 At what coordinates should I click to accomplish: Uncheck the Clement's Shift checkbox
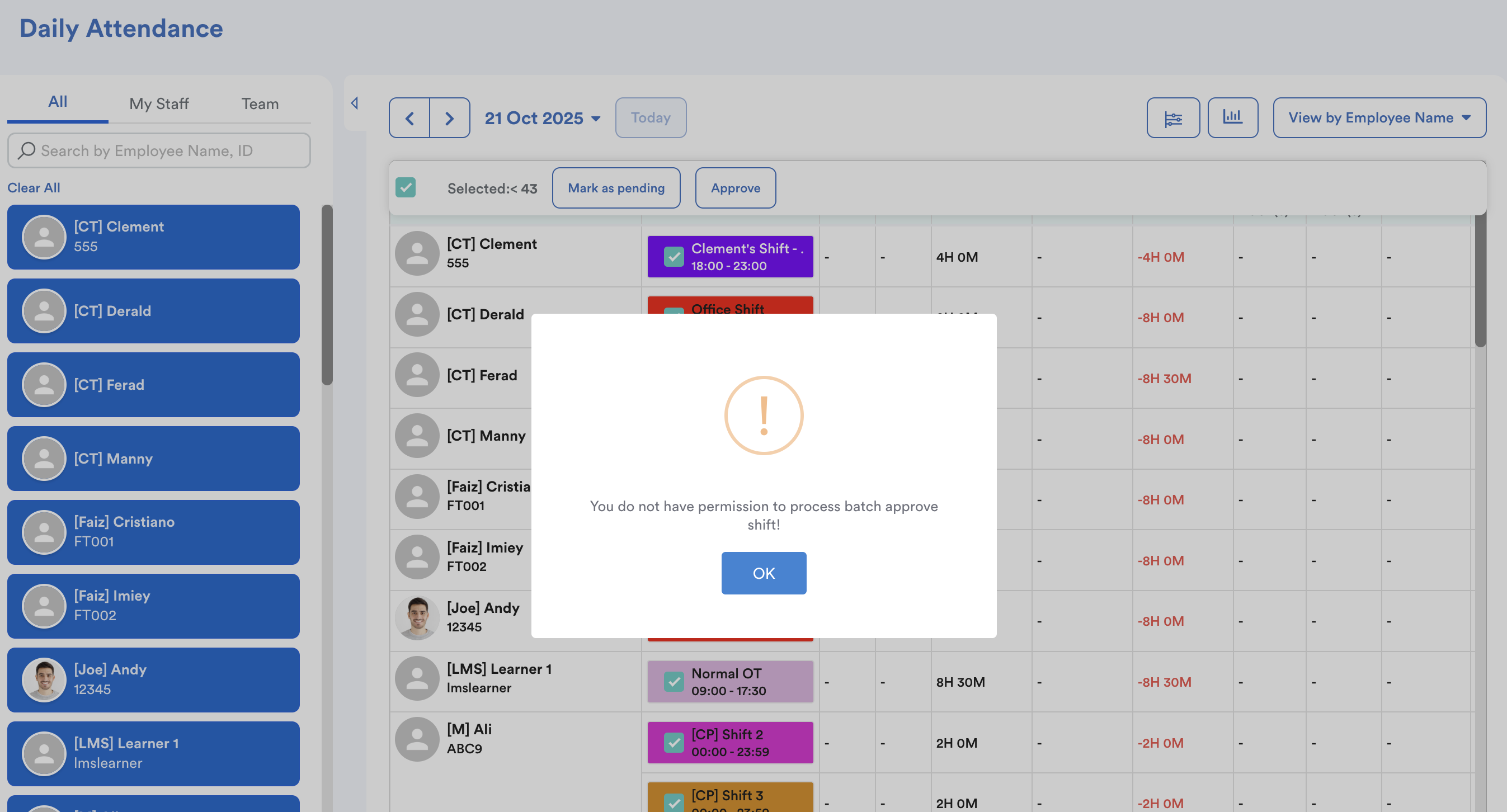pos(674,256)
